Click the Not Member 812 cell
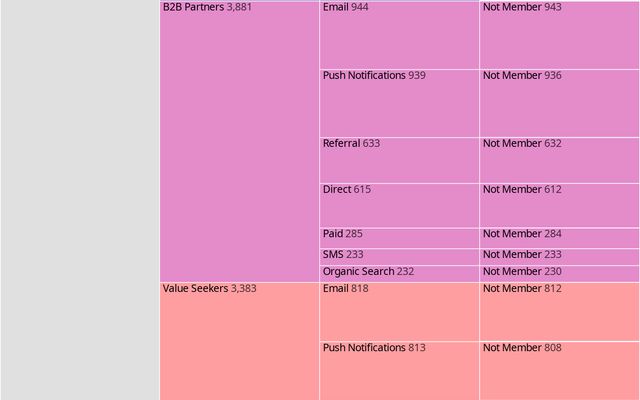Image resolution: width=640 pixels, height=400 pixels. click(560, 312)
